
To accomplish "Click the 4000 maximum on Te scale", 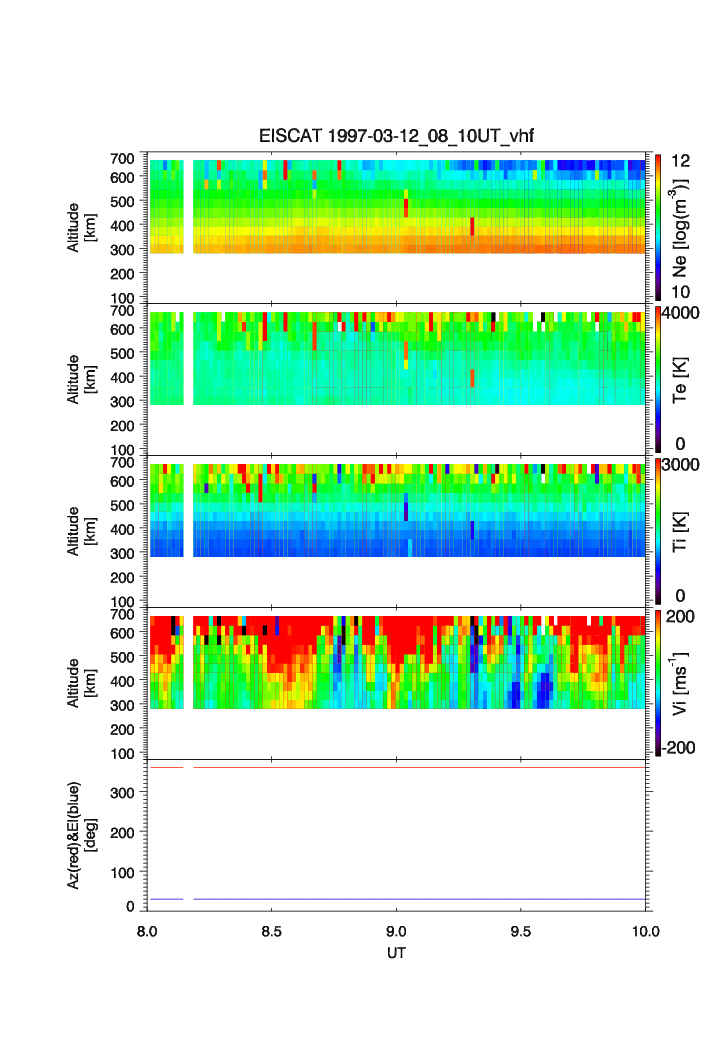I will click(x=681, y=313).
